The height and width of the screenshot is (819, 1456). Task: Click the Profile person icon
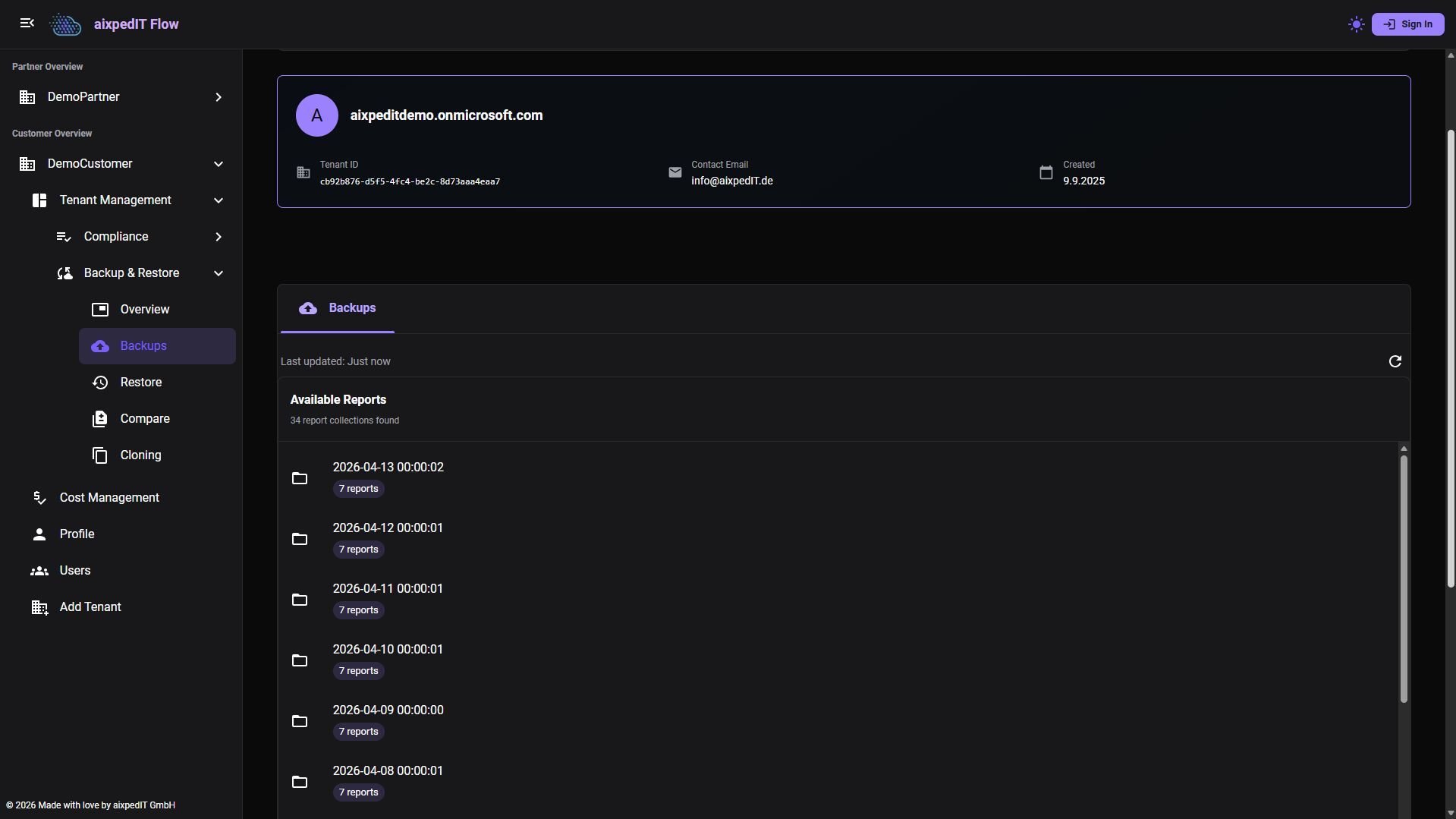click(39, 534)
